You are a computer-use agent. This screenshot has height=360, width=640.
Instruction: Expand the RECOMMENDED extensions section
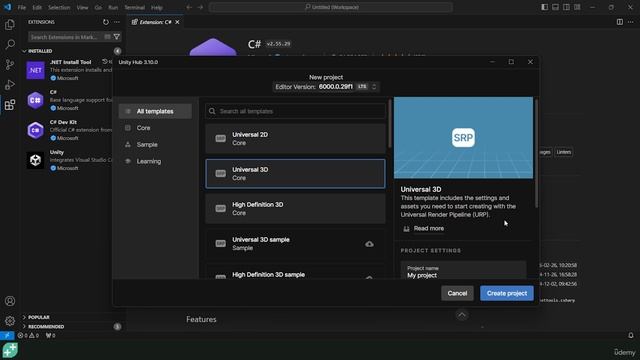coord(46,327)
